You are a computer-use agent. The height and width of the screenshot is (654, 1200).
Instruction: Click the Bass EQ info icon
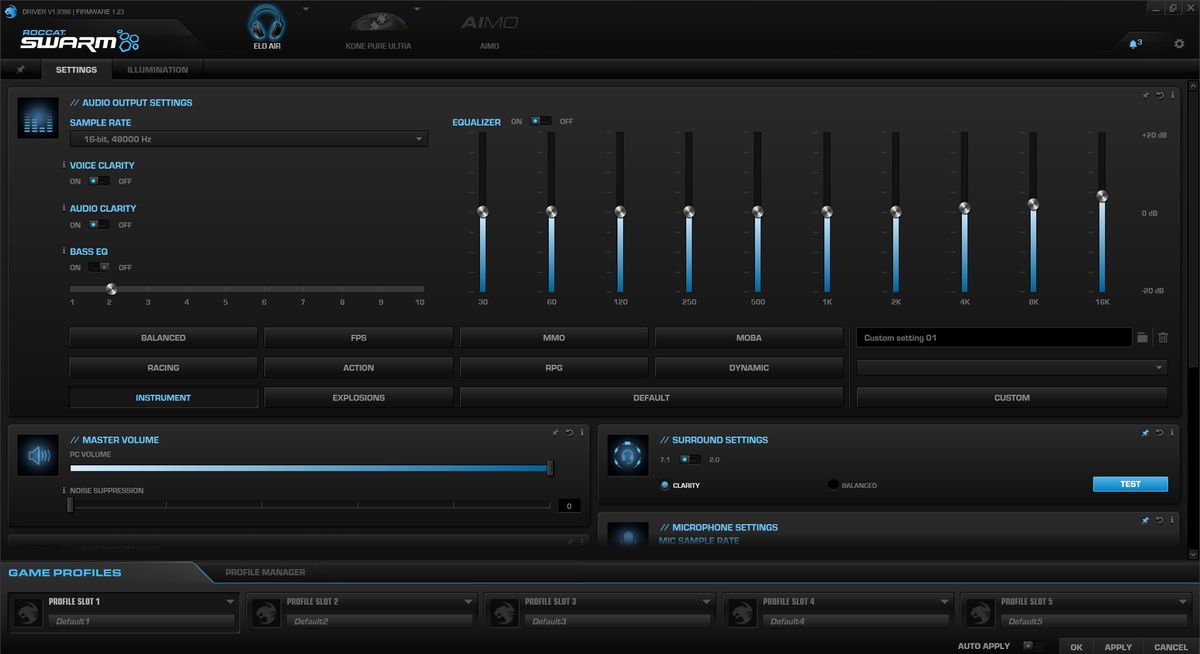coord(64,251)
